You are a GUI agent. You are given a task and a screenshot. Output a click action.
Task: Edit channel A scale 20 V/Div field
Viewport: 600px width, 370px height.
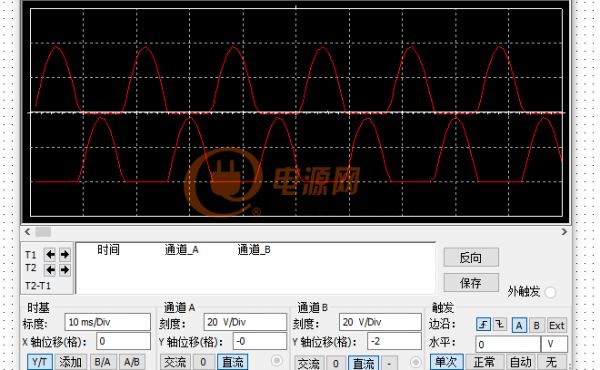245,322
